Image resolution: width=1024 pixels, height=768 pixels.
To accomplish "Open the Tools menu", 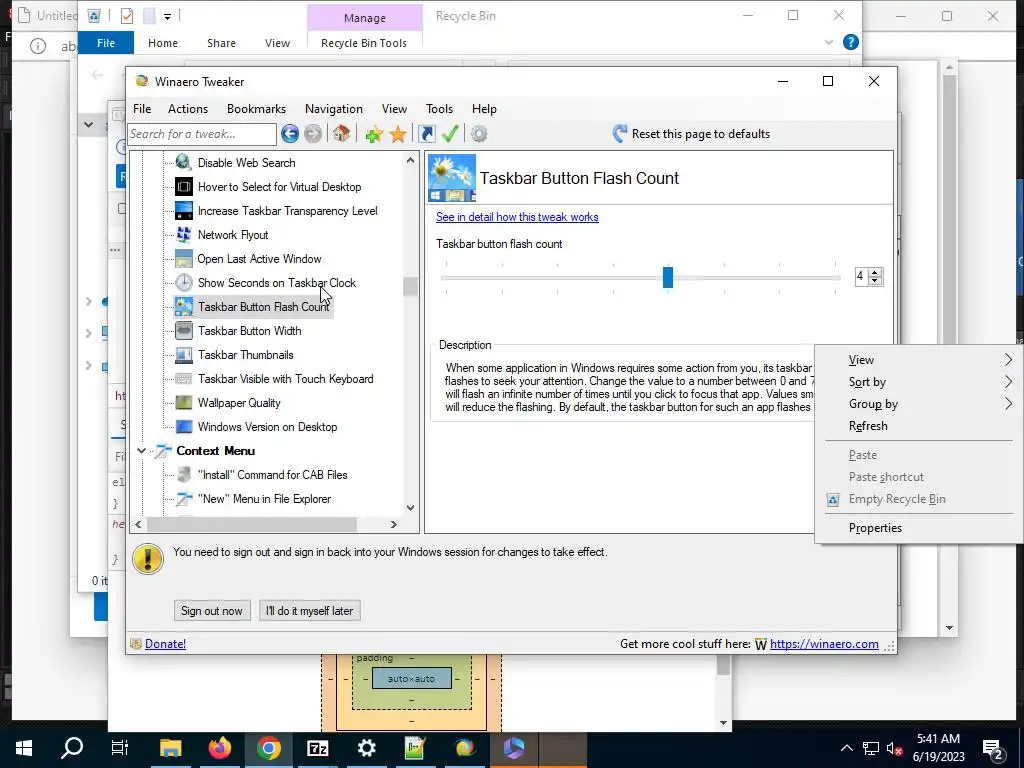I will (x=440, y=109).
